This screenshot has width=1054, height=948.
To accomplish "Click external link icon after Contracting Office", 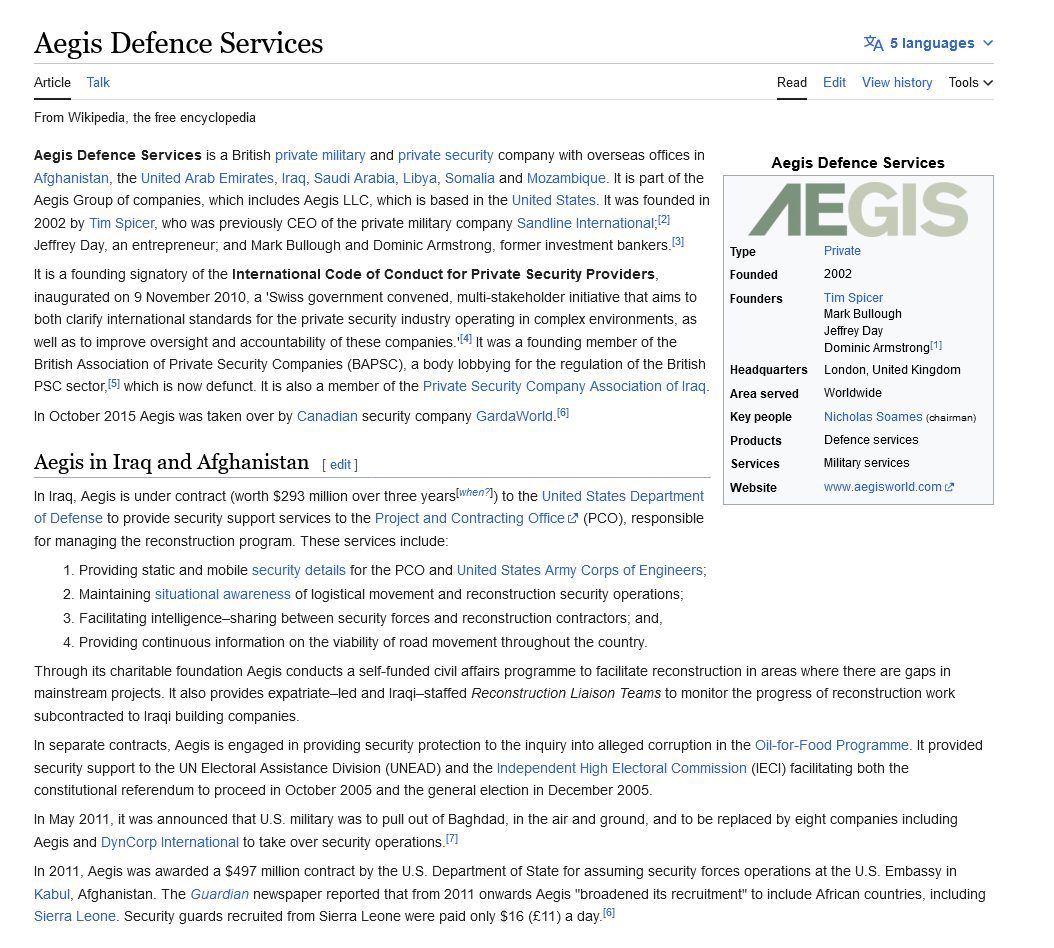I will click(x=573, y=519).
